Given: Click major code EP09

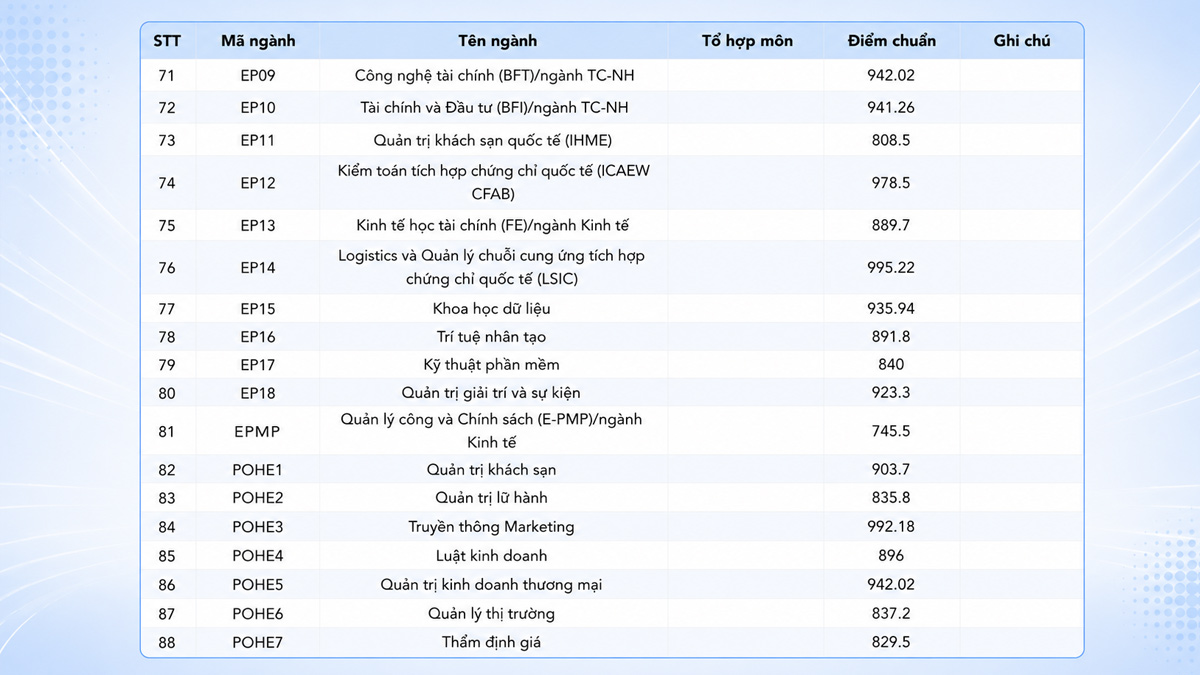Looking at the screenshot, I should tap(258, 75).
